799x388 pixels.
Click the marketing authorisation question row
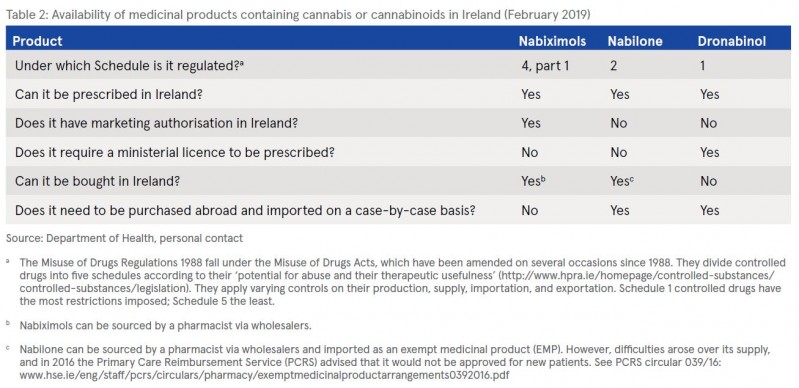point(398,123)
